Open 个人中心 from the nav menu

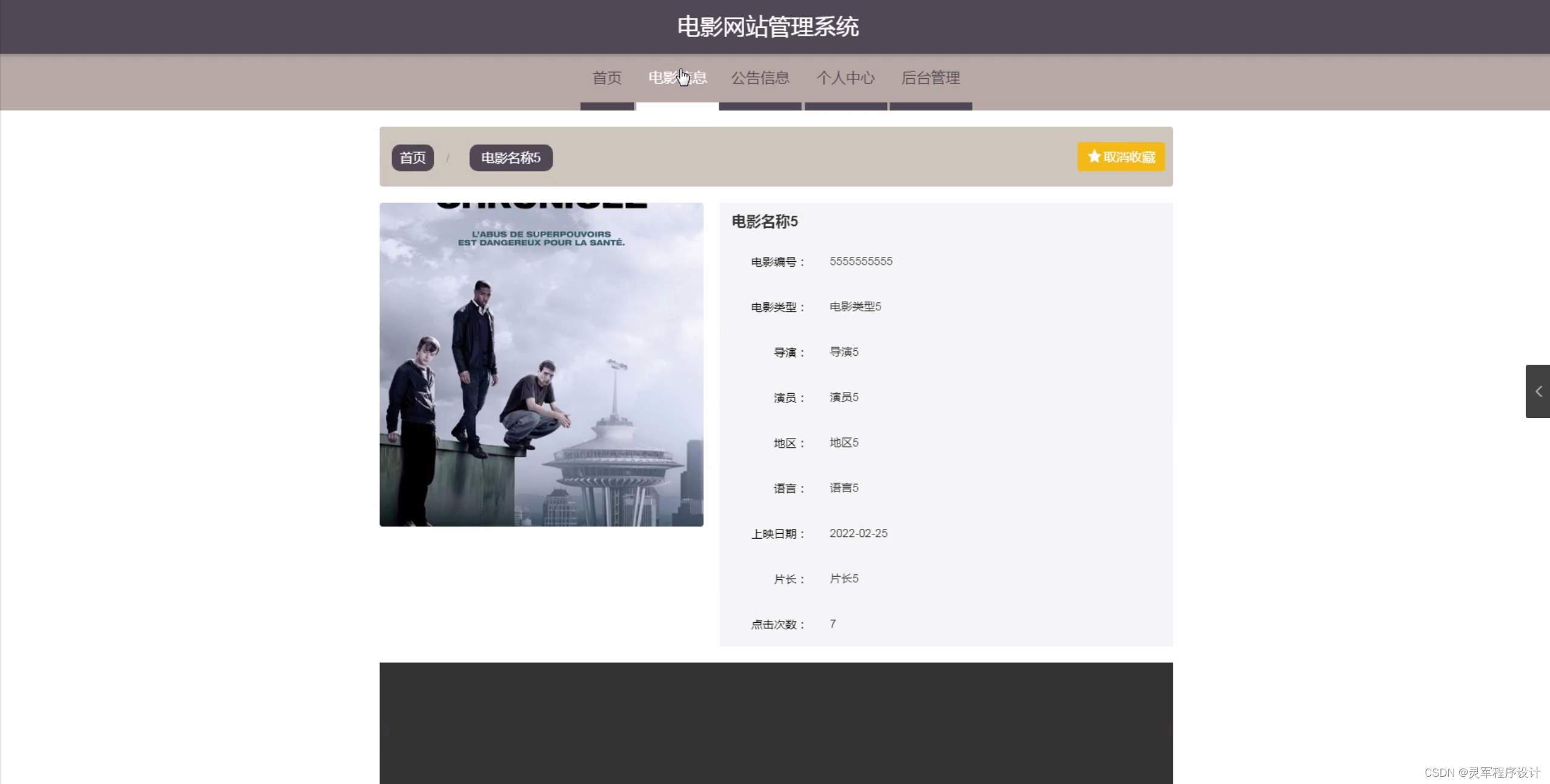[x=845, y=78]
